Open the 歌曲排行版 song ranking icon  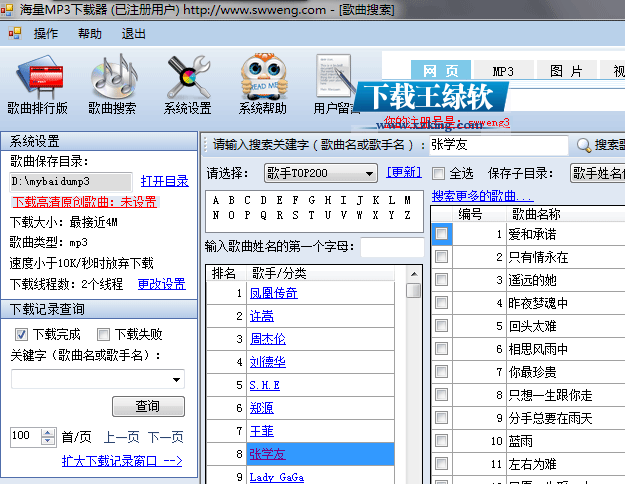(x=39, y=77)
